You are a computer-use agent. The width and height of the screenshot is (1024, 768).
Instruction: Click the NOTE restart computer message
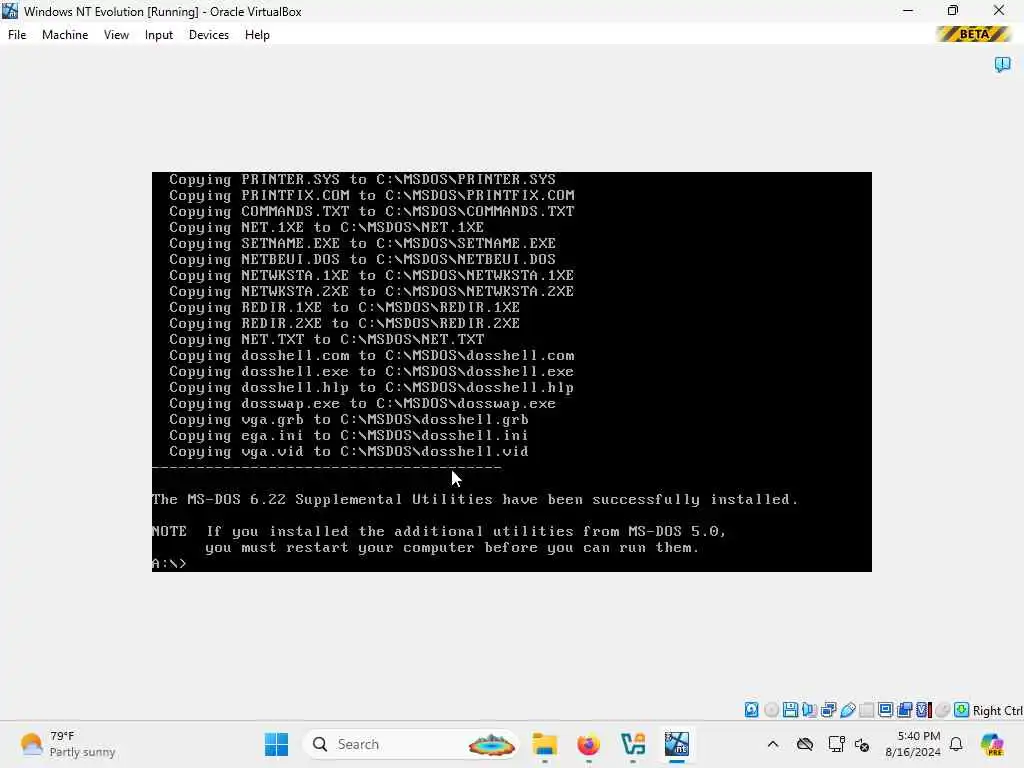coord(439,539)
